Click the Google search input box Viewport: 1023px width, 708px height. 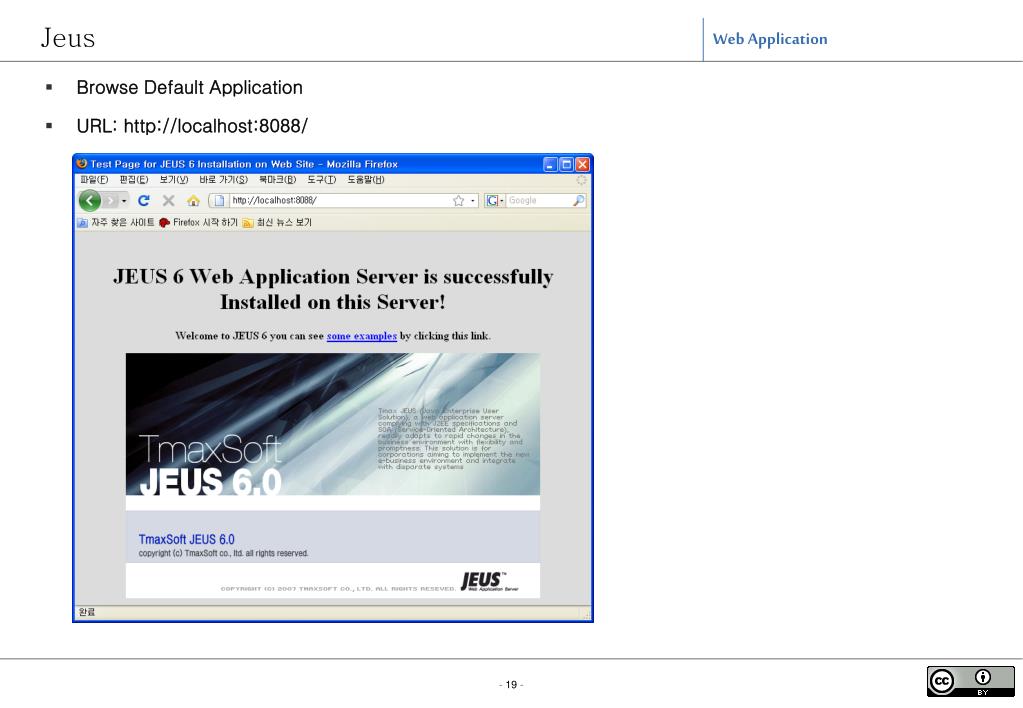click(x=539, y=200)
